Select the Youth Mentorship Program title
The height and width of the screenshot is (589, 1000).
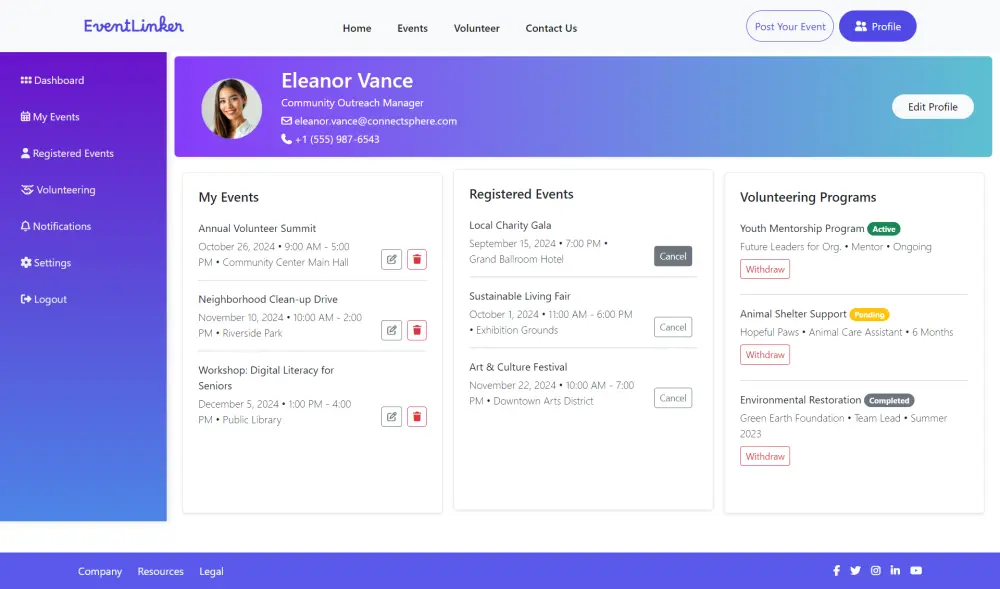(802, 228)
